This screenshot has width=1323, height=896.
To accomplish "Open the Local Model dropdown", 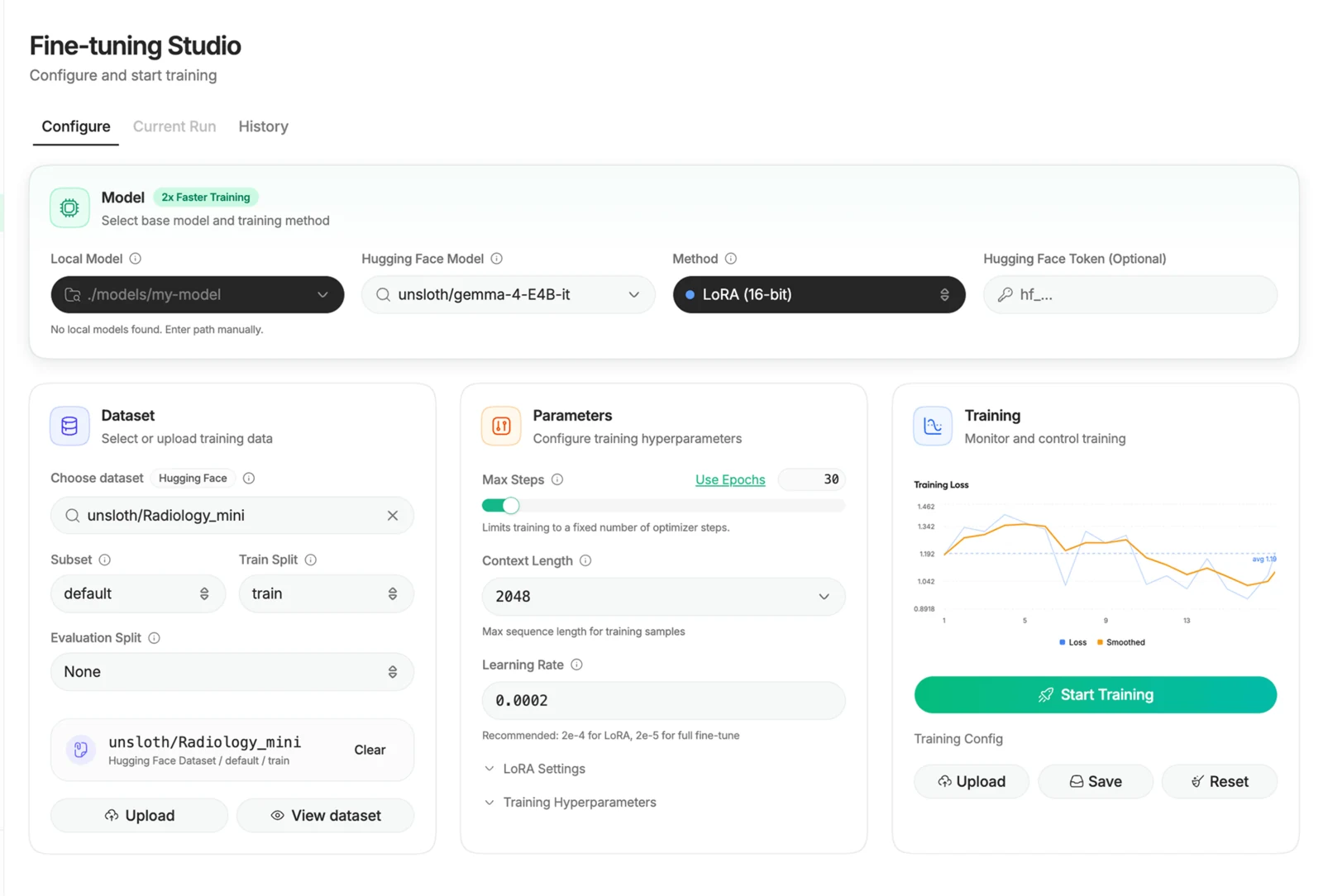I will [x=198, y=295].
